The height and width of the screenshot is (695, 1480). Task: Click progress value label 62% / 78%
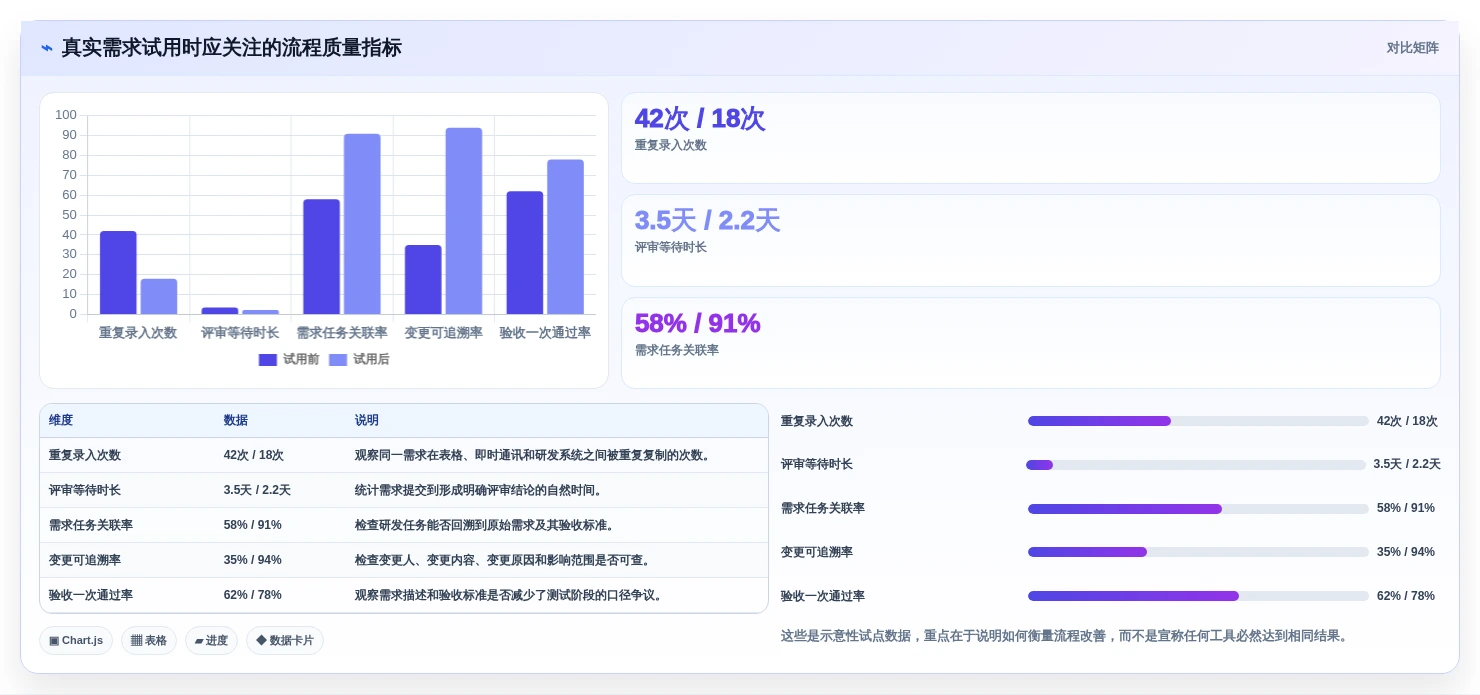[x=1406, y=596]
